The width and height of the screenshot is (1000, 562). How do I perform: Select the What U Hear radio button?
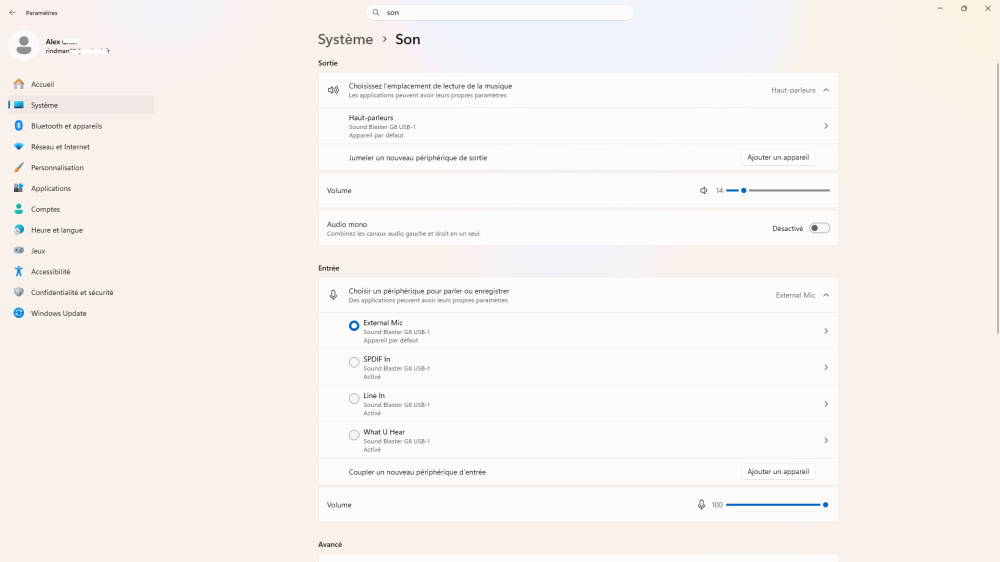[x=354, y=435]
